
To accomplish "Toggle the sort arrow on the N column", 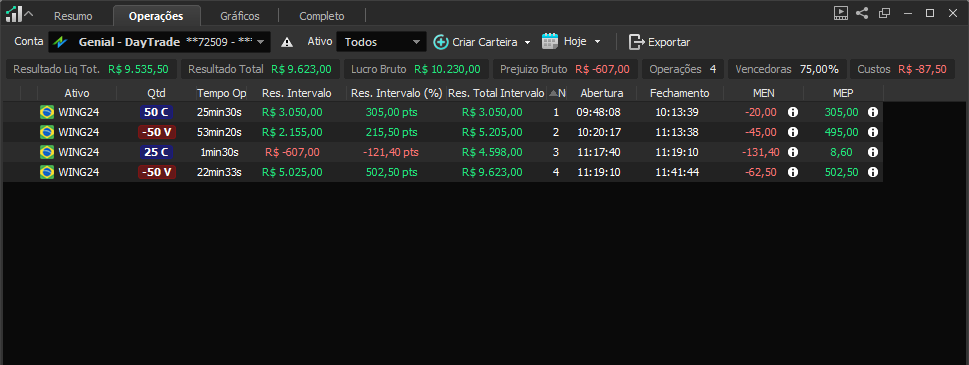I will (x=553, y=93).
